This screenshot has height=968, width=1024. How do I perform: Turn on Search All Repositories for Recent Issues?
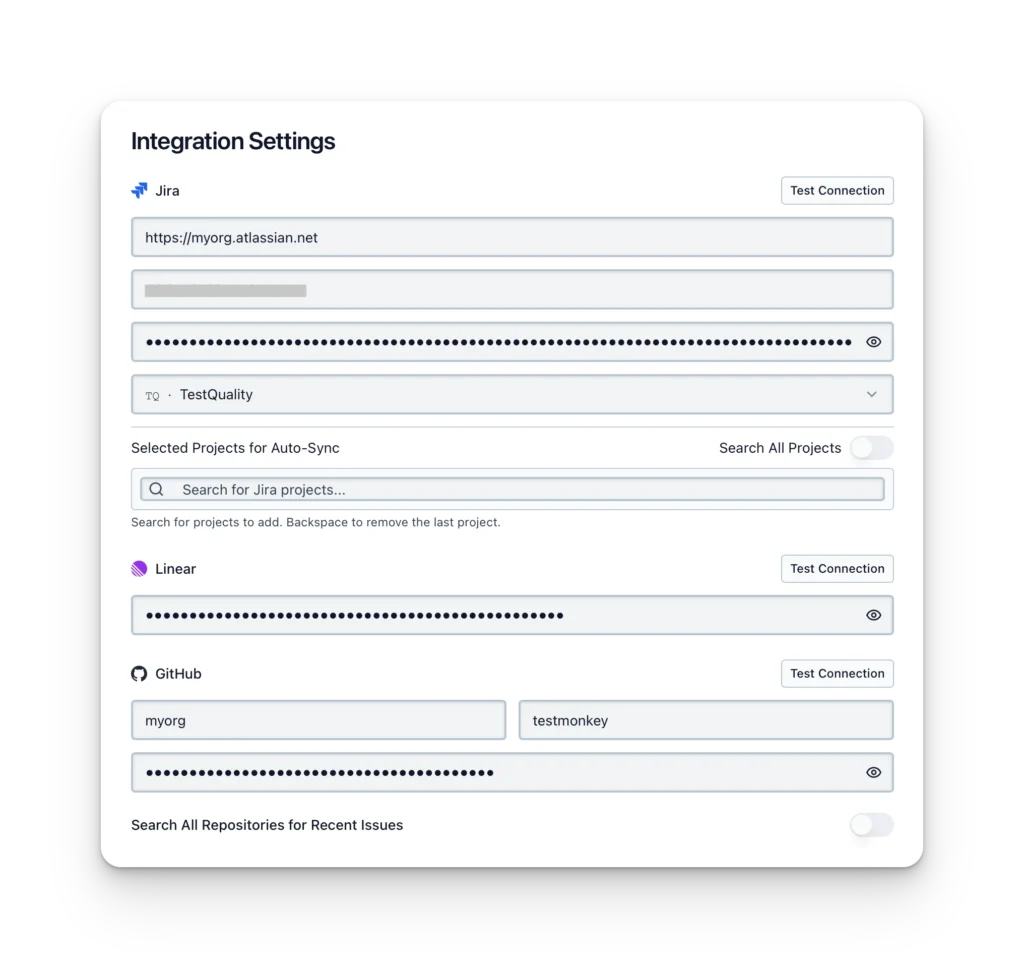click(871, 825)
